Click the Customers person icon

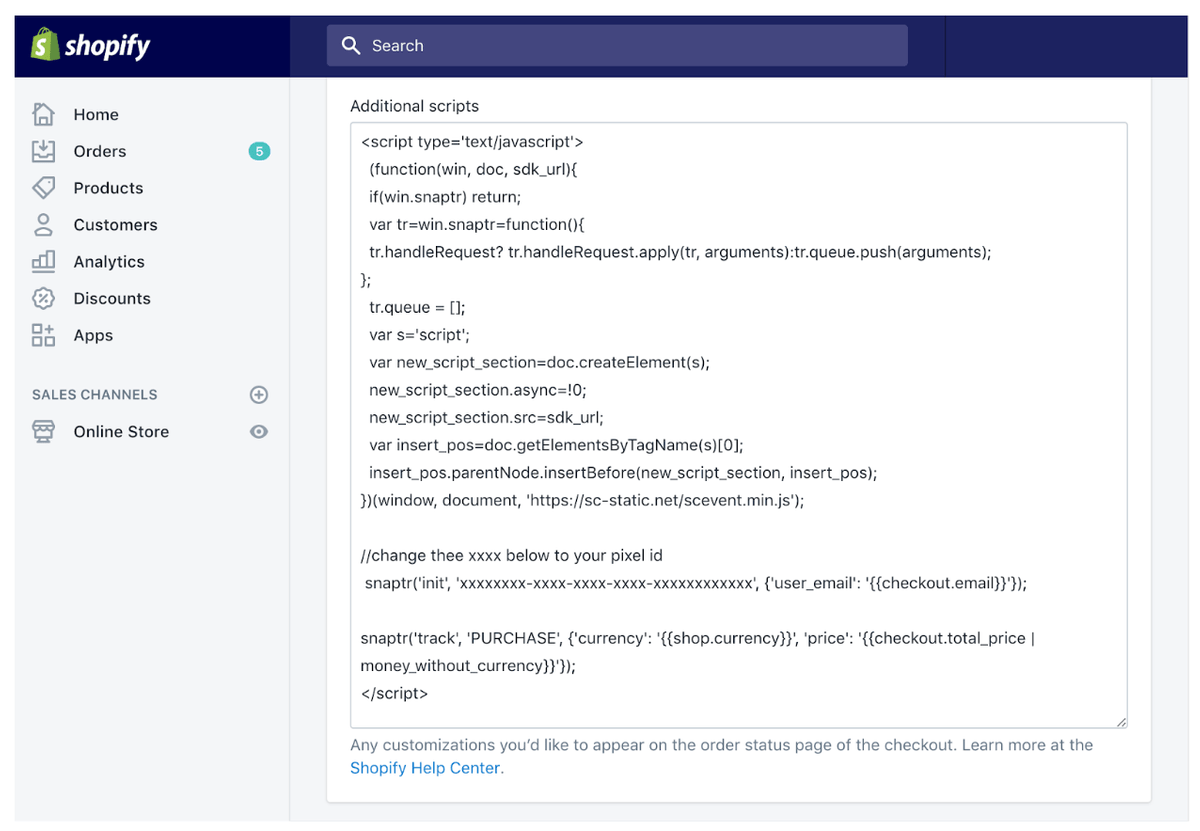[43, 225]
